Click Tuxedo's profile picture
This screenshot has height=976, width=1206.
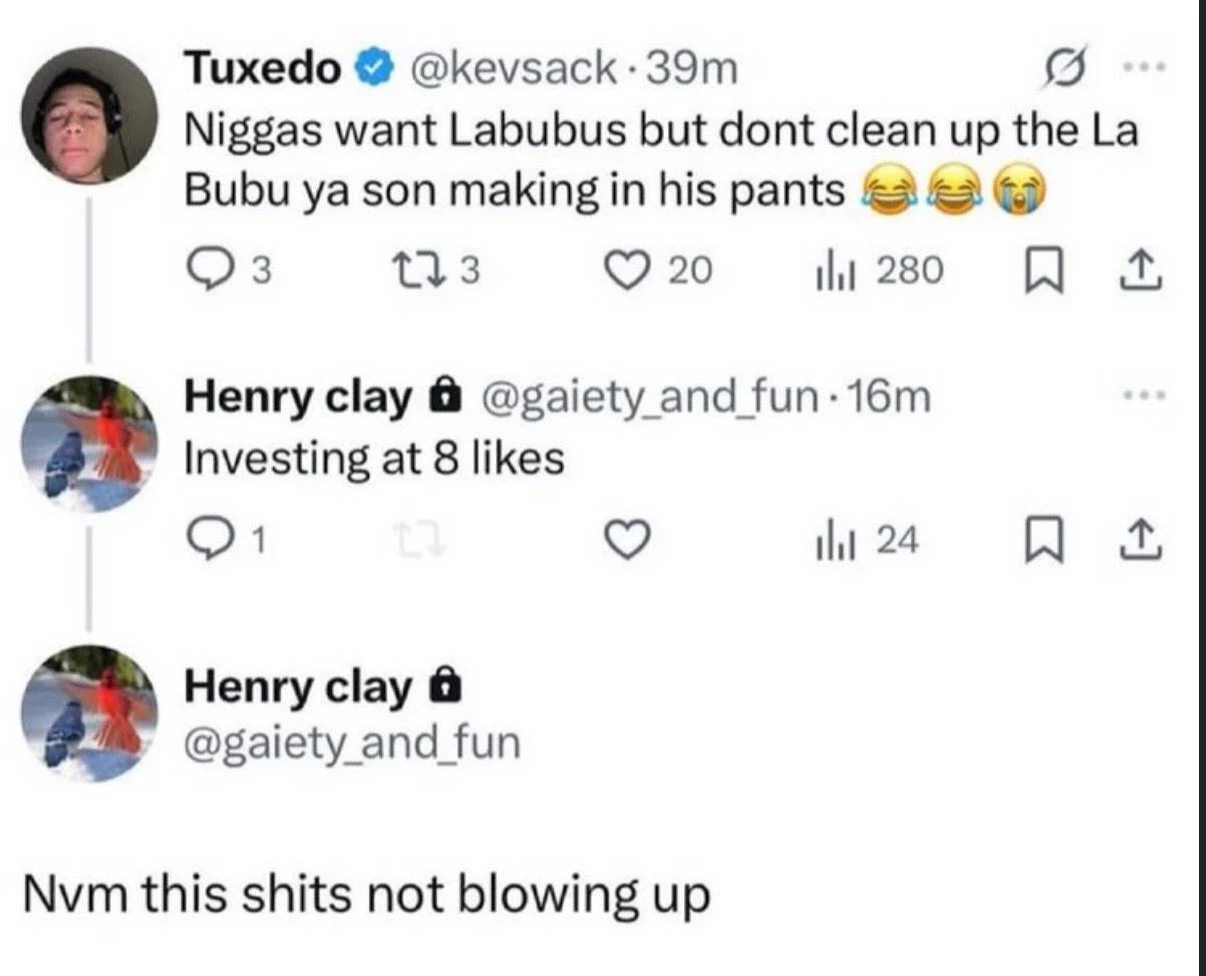[90, 116]
